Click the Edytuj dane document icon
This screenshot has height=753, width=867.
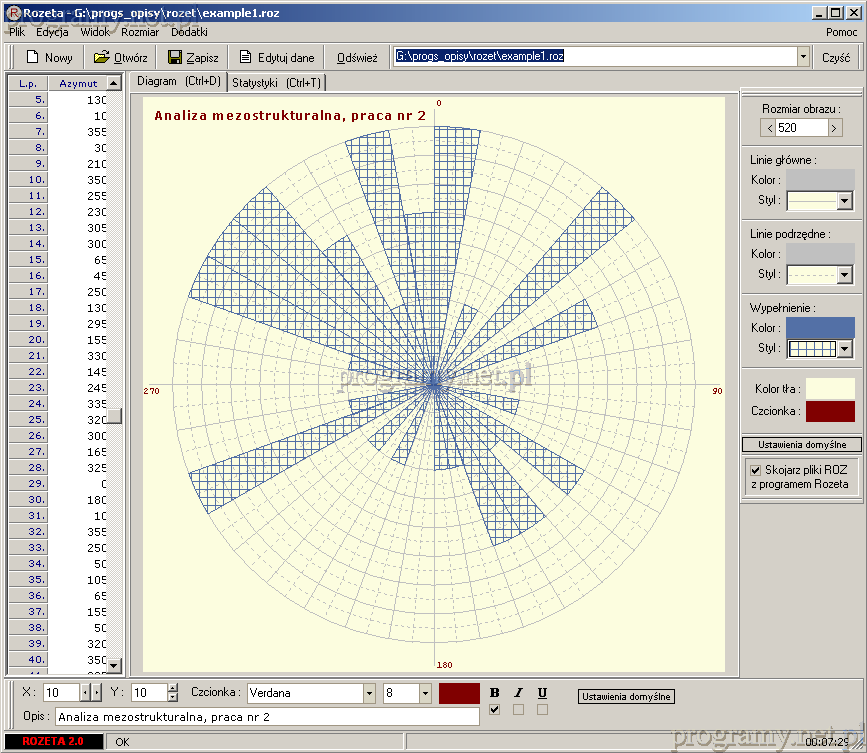245,57
